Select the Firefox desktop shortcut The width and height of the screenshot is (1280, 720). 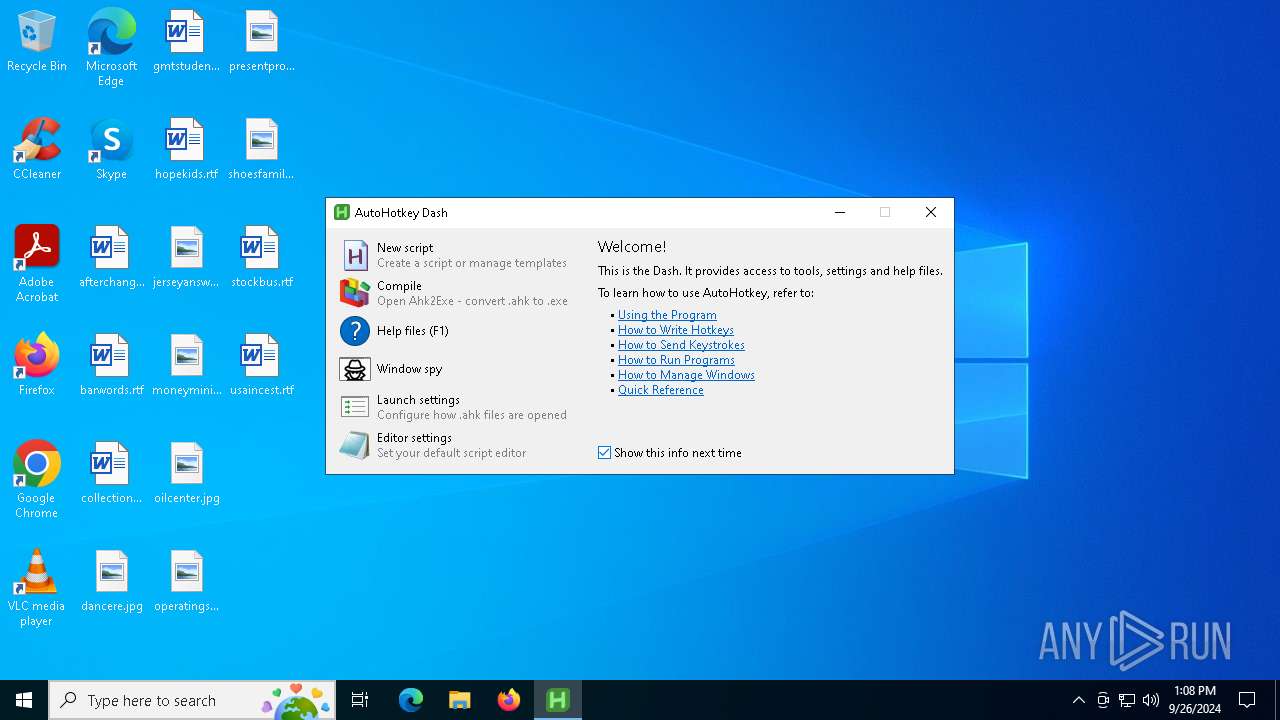37,365
